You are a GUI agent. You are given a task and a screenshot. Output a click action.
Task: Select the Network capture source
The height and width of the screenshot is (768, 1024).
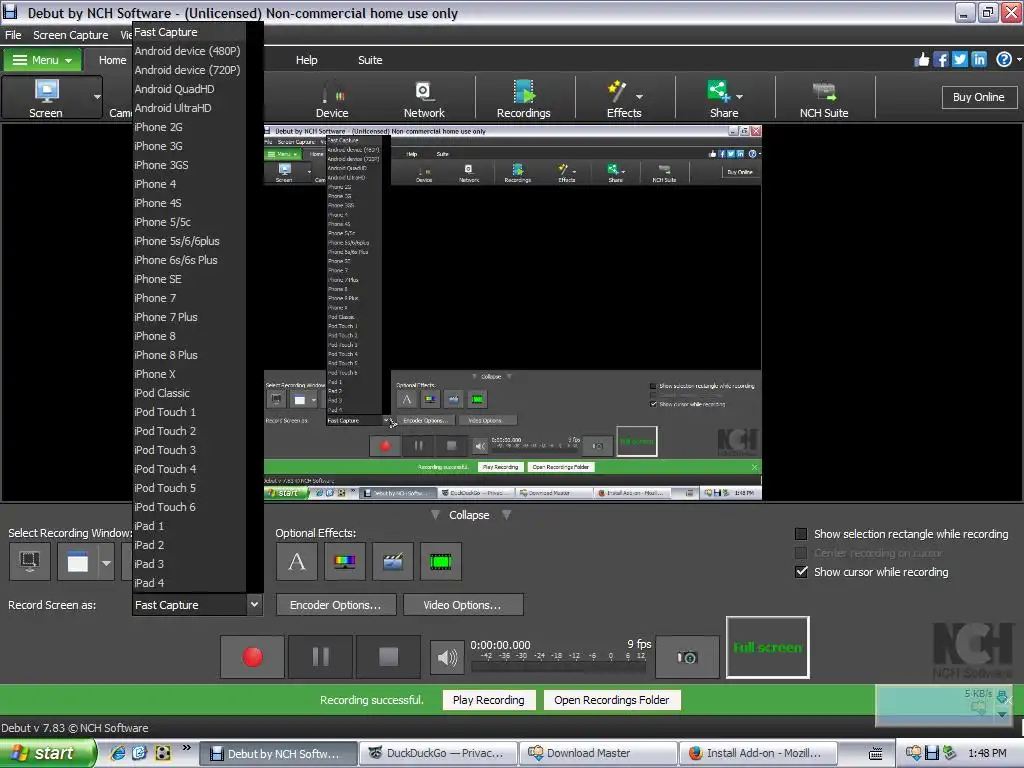click(424, 98)
